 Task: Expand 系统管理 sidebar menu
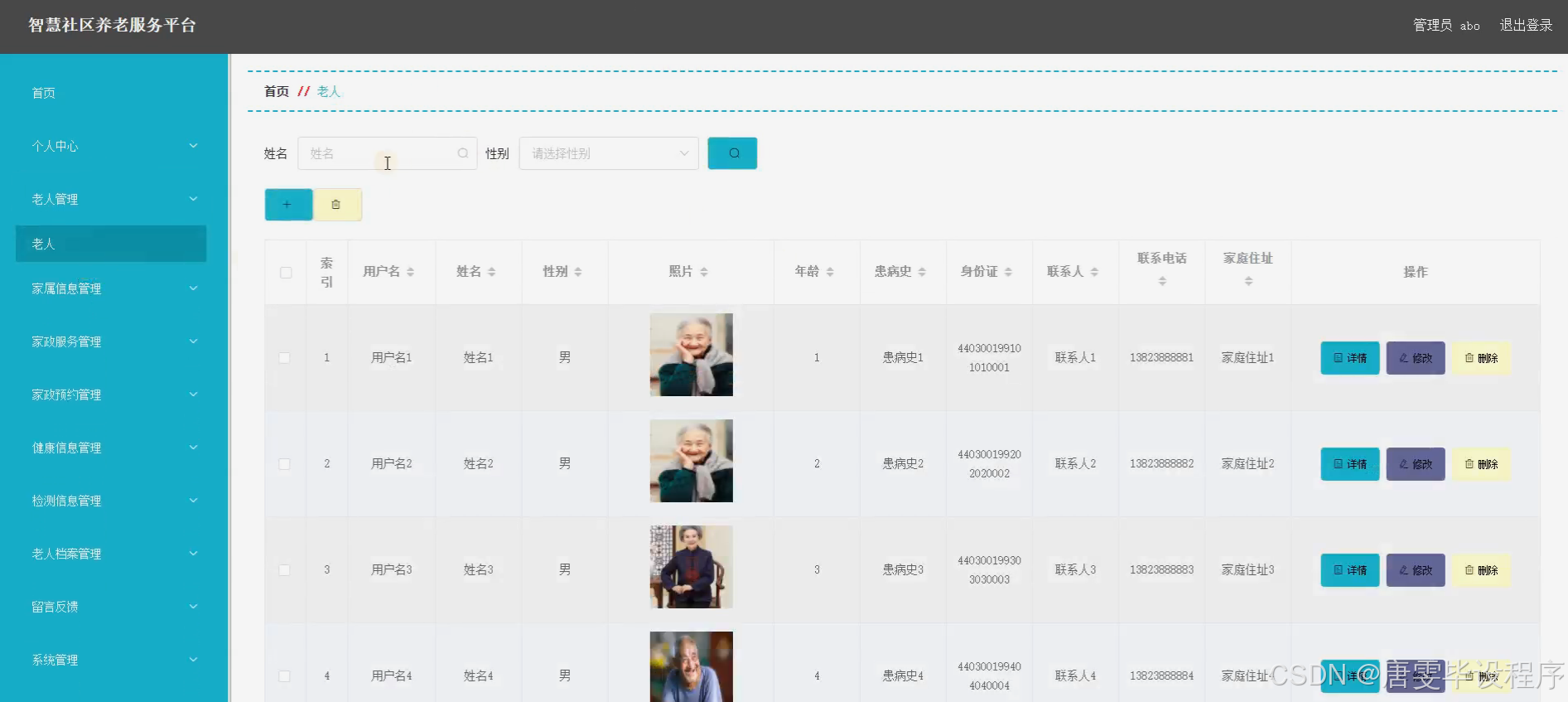114,660
